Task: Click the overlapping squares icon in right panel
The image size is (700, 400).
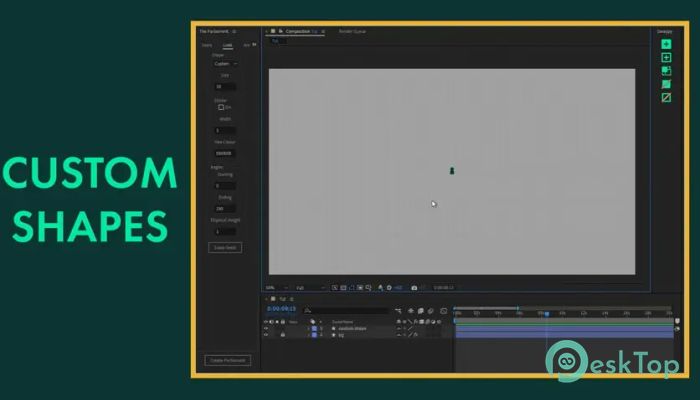Action: click(666, 71)
